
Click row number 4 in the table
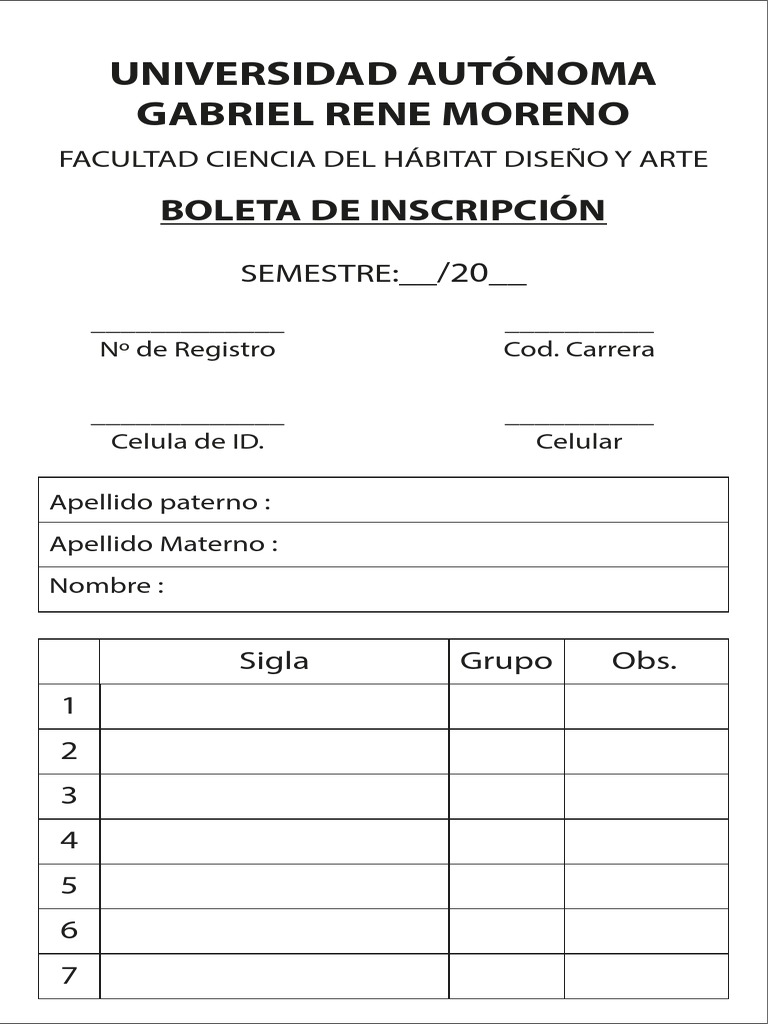[69, 841]
